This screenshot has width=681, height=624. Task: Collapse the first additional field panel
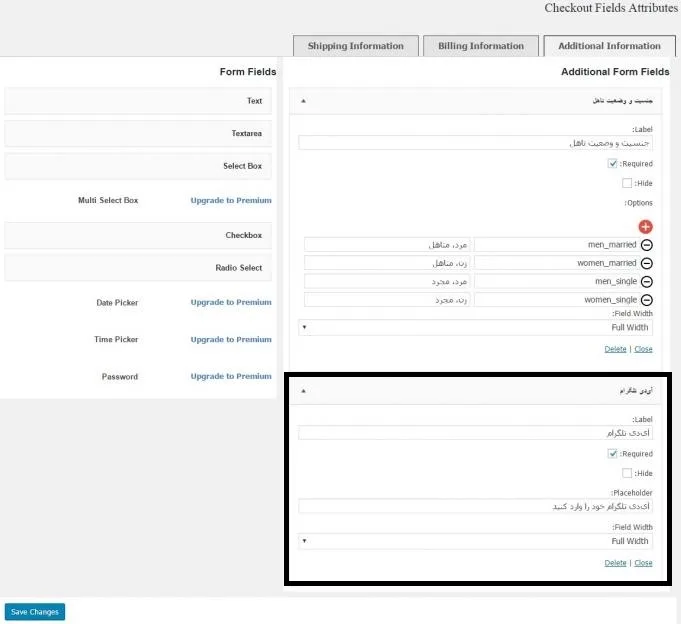304,101
